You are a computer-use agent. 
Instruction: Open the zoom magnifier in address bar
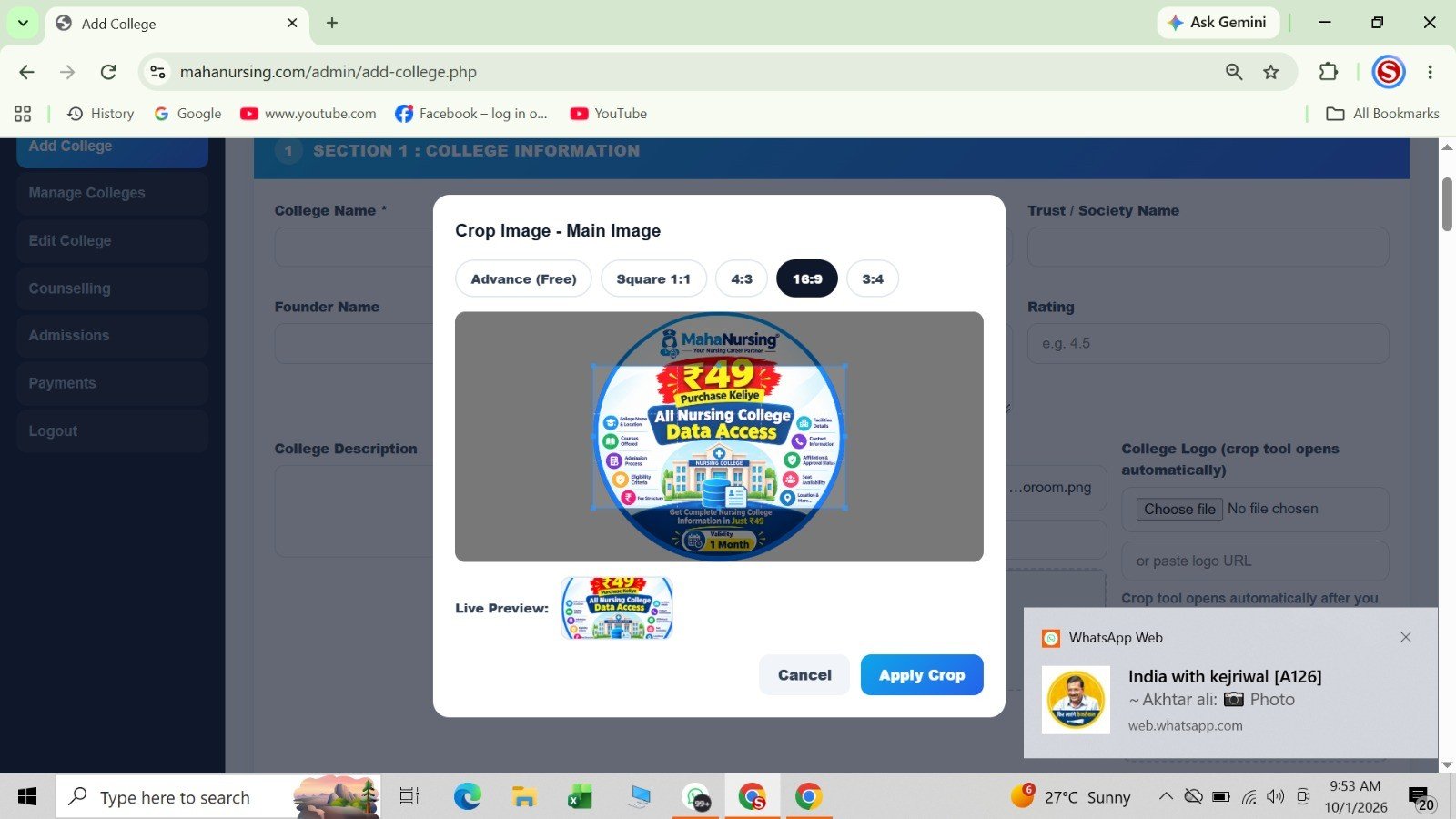(x=1234, y=72)
